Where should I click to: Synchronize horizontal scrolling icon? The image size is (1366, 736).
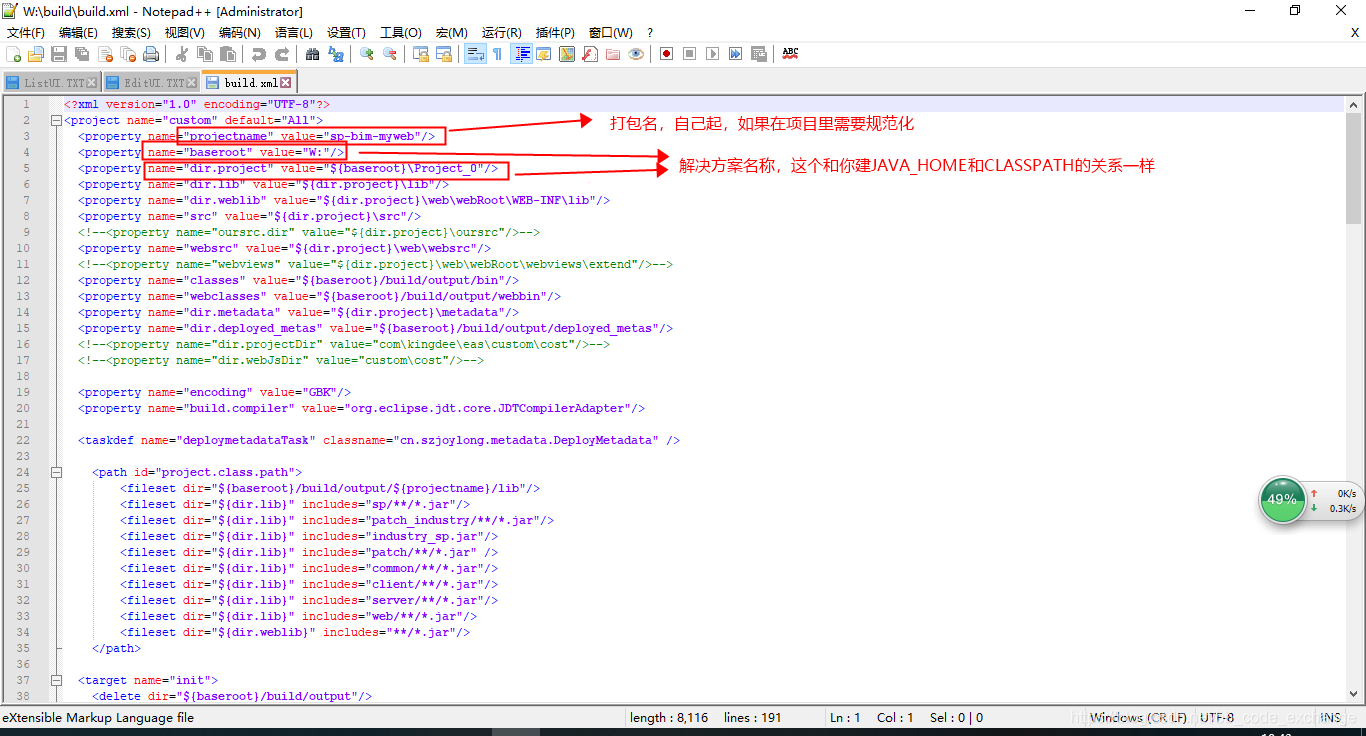point(444,54)
